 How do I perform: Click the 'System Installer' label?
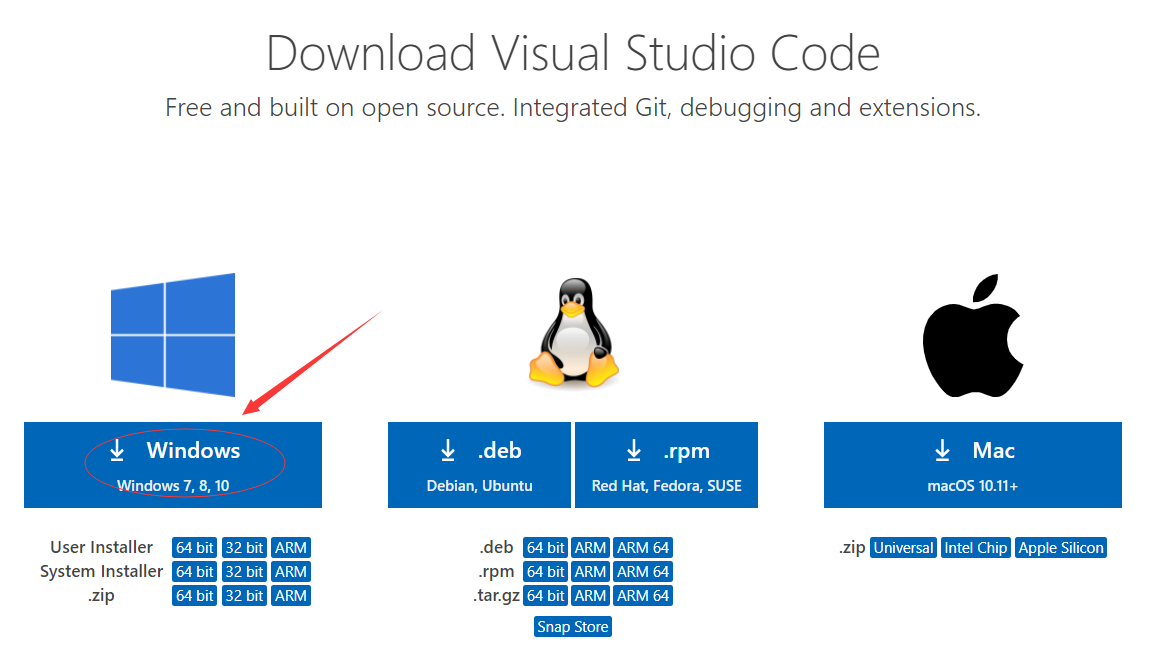(x=101, y=571)
